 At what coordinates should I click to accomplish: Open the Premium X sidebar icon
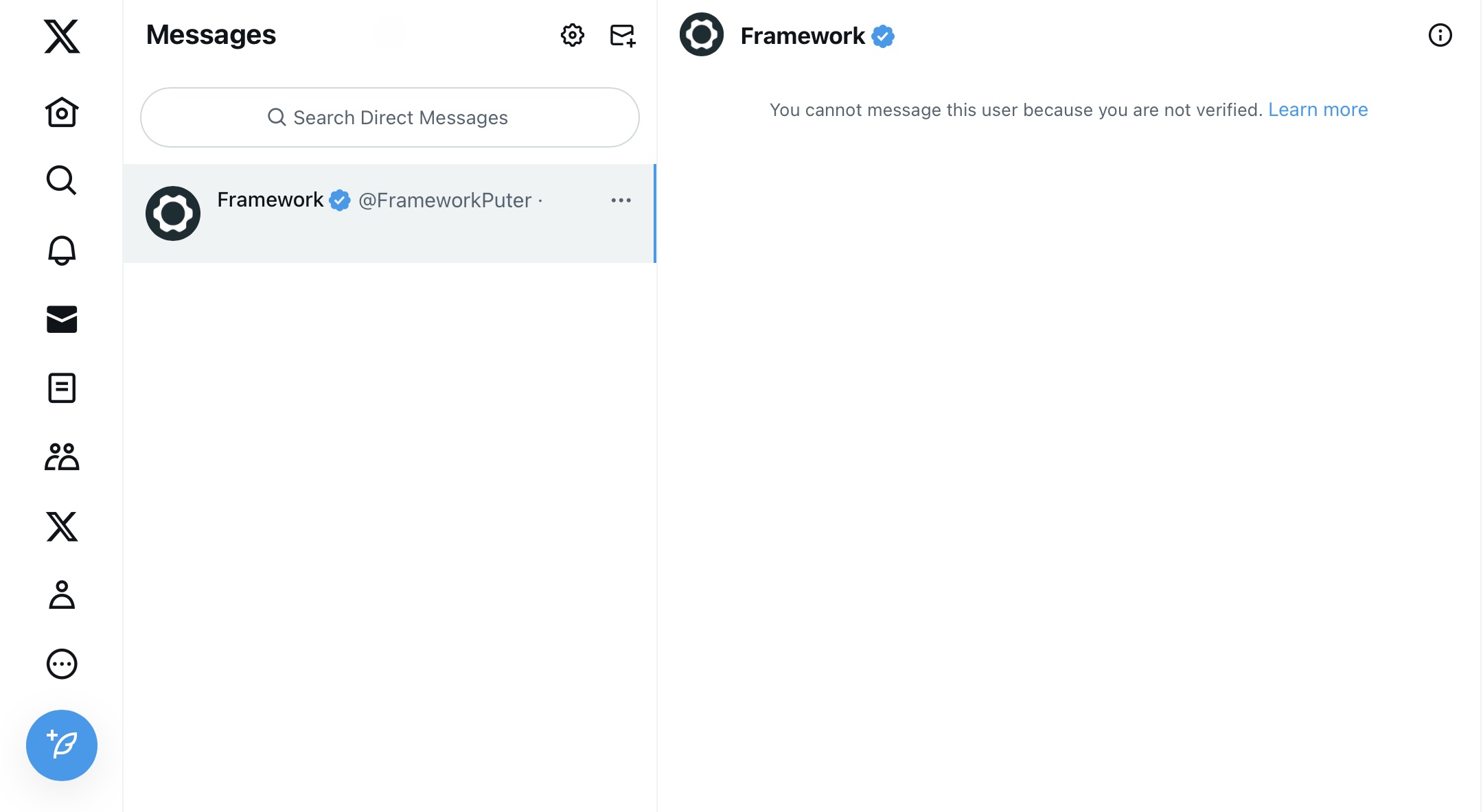point(62,526)
